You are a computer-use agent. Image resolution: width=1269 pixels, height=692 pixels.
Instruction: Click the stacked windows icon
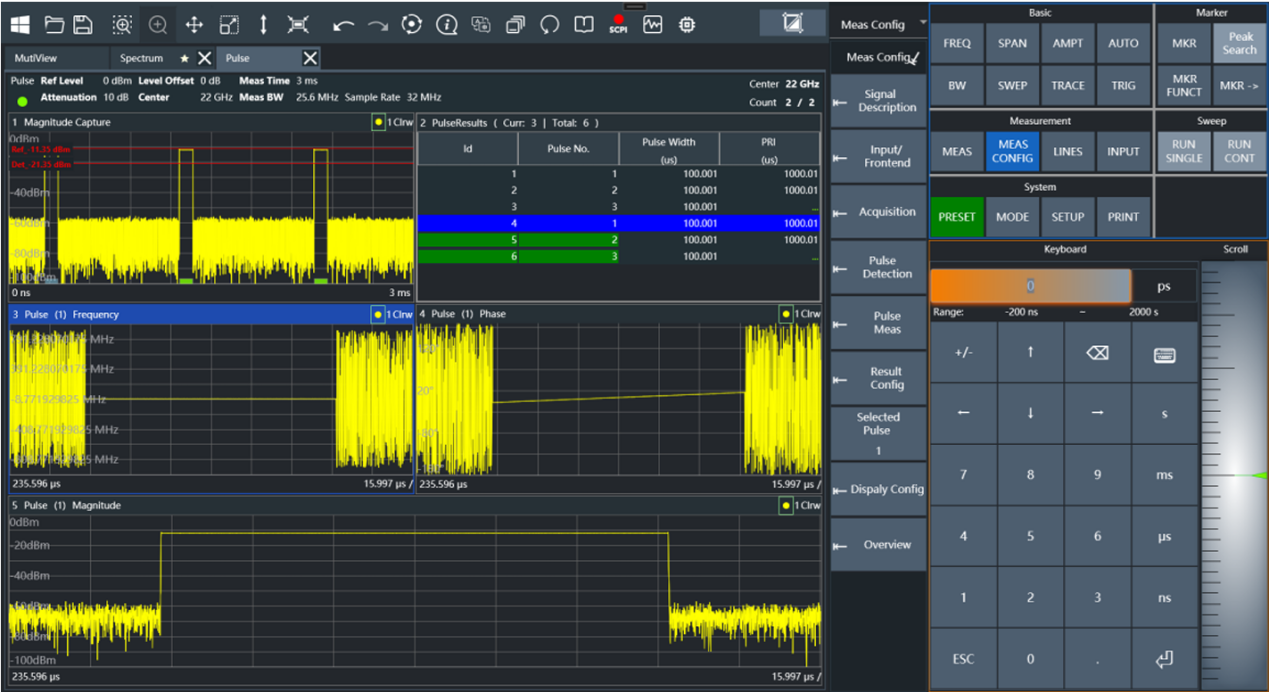[515, 24]
